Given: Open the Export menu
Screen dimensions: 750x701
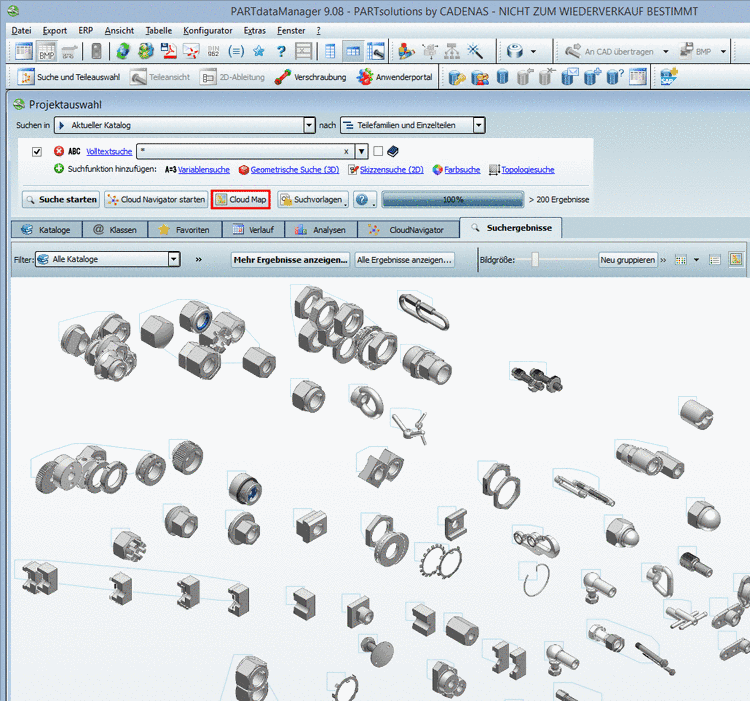Looking at the screenshot, I should tap(55, 31).
